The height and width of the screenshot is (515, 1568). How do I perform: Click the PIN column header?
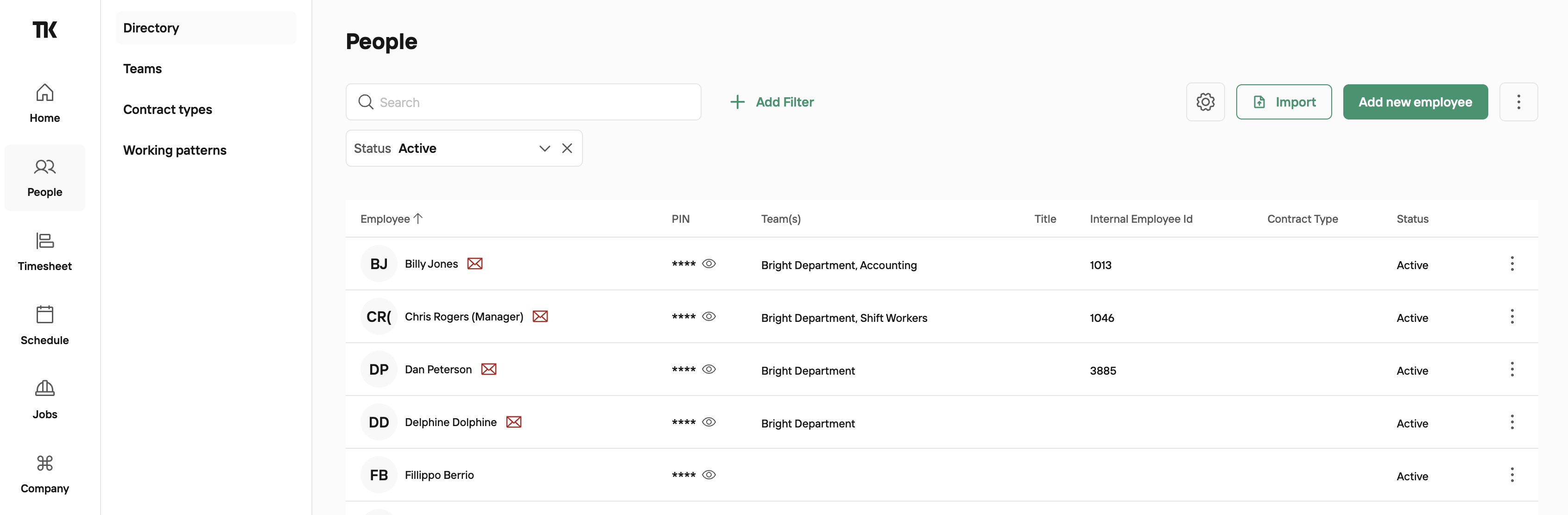pos(681,219)
